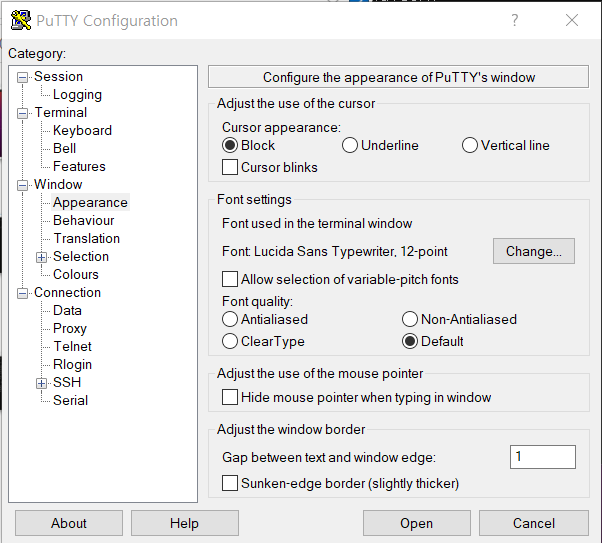The height and width of the screenshot is (543, 602).
Task: Open the Features category
Action: click(x=79, y=167)
